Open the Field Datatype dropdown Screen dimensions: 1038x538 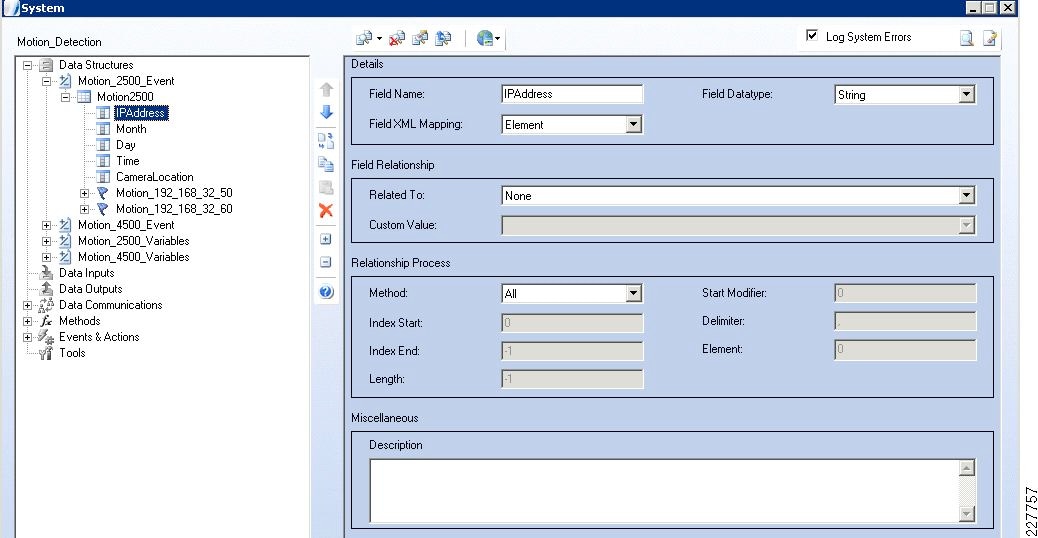coord(967,95)
